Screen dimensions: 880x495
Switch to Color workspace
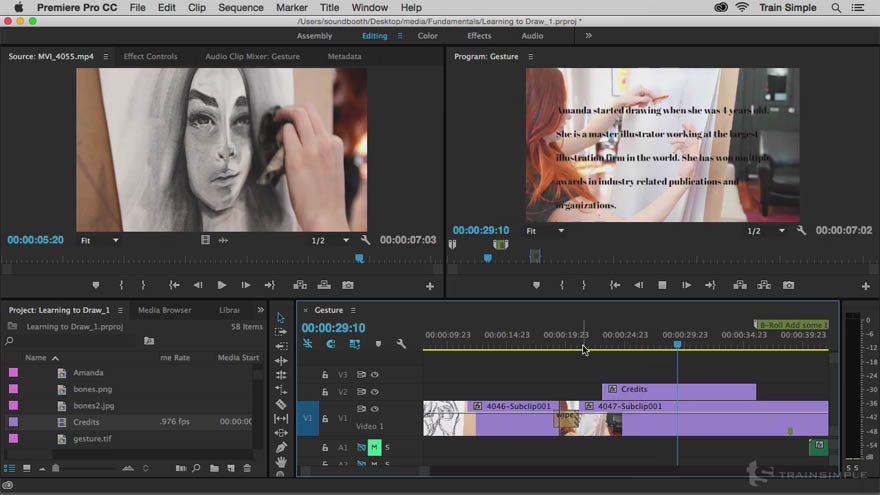[428, 36]
